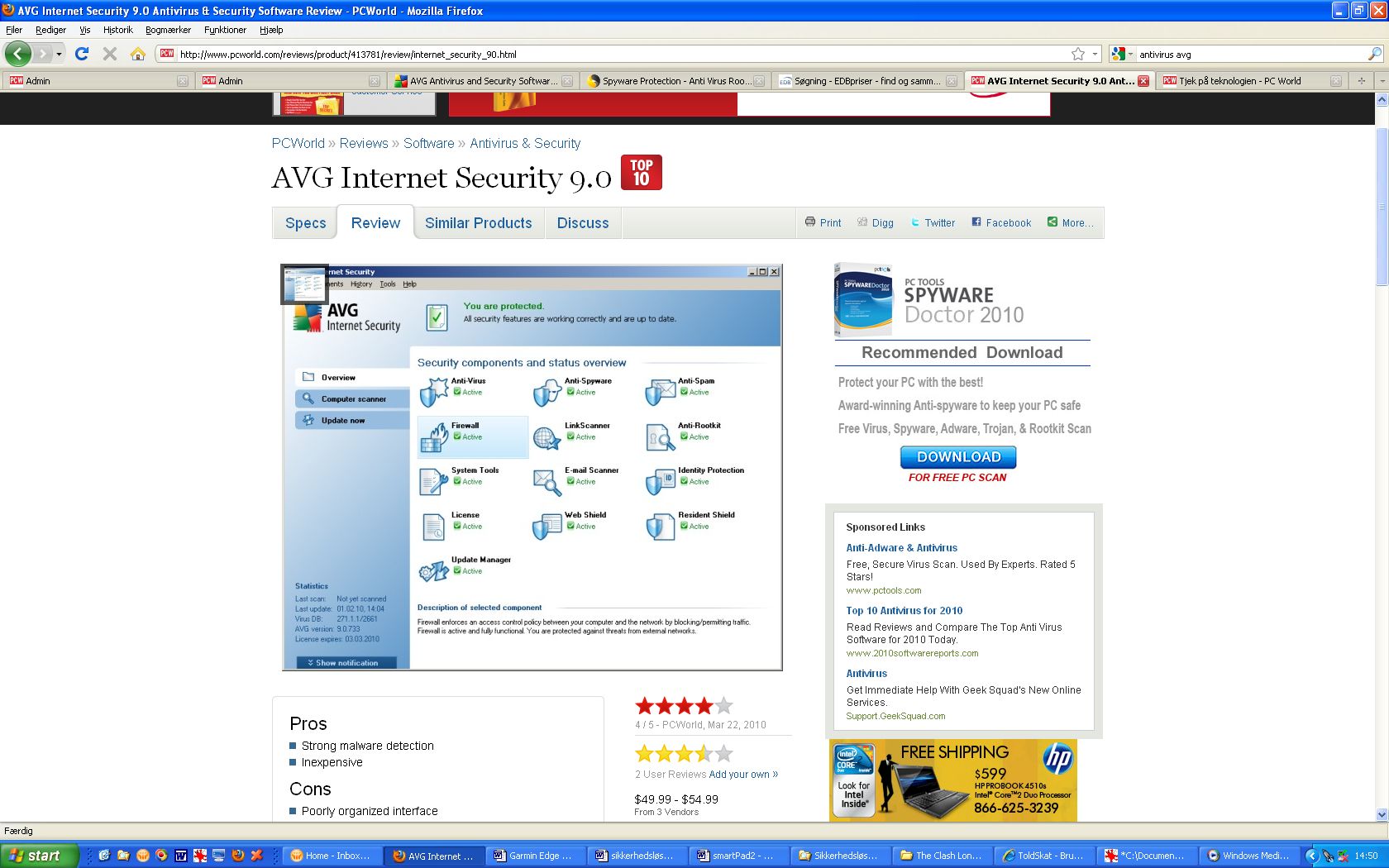
Task: Expand the More... sharing options
Action: [x=1071, y=222]
